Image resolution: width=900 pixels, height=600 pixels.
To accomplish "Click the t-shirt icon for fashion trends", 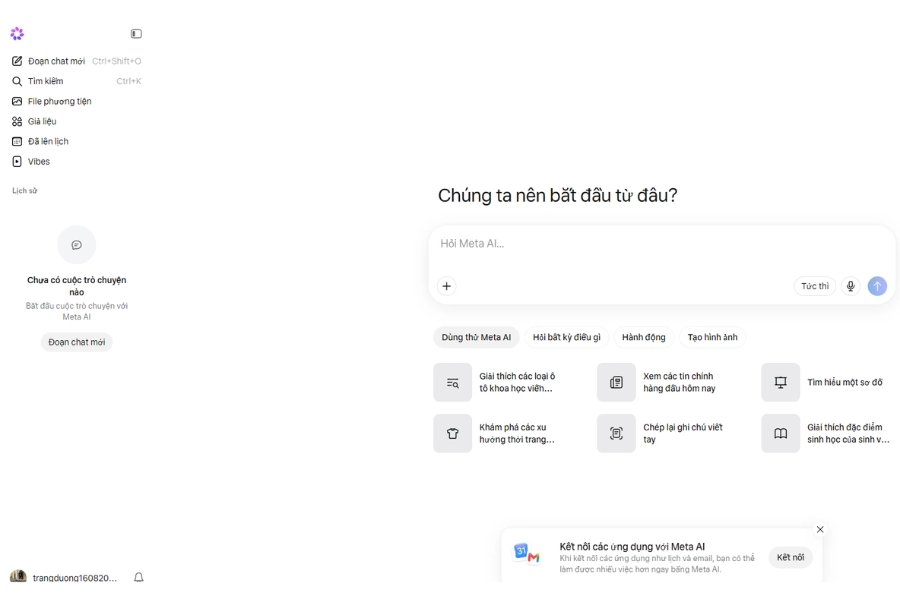I will 452,433.
